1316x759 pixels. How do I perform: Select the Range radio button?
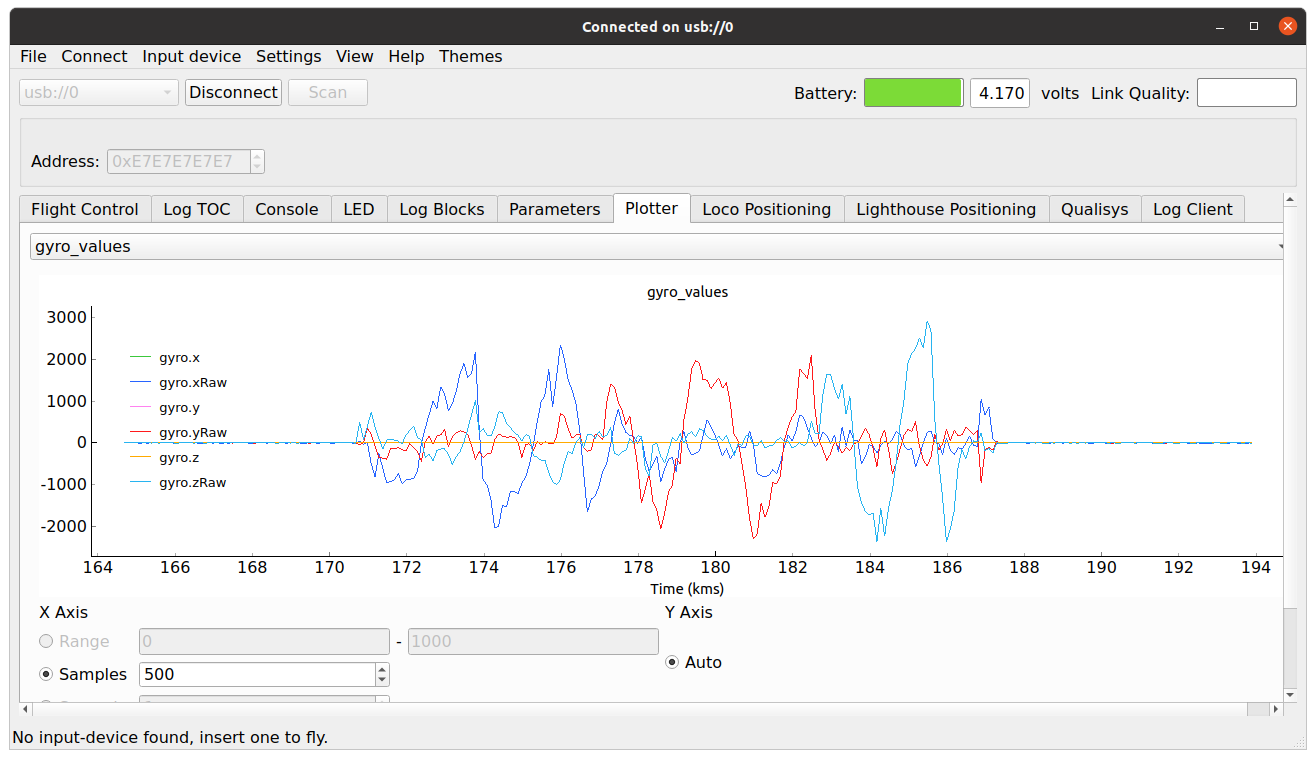46,642
